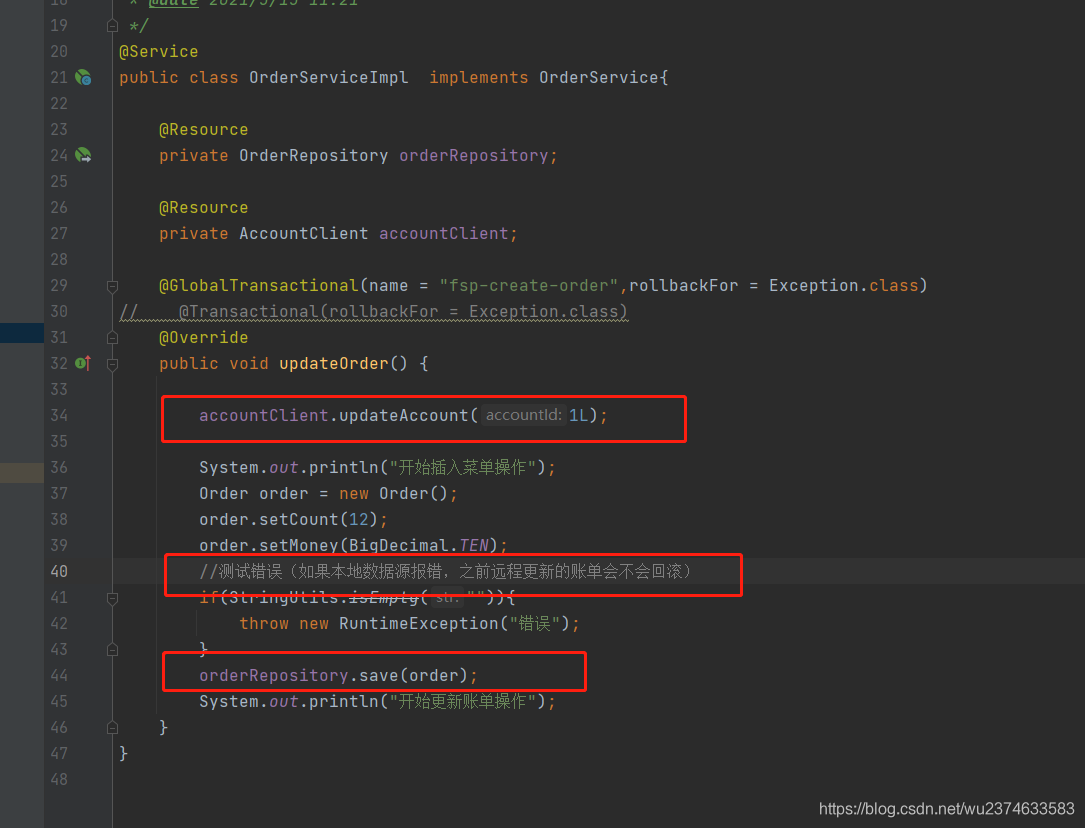This screenshot has width=1085, height=828.
Task: Click the new Order() expression on line 37
Action: click(x=394, y=494)
